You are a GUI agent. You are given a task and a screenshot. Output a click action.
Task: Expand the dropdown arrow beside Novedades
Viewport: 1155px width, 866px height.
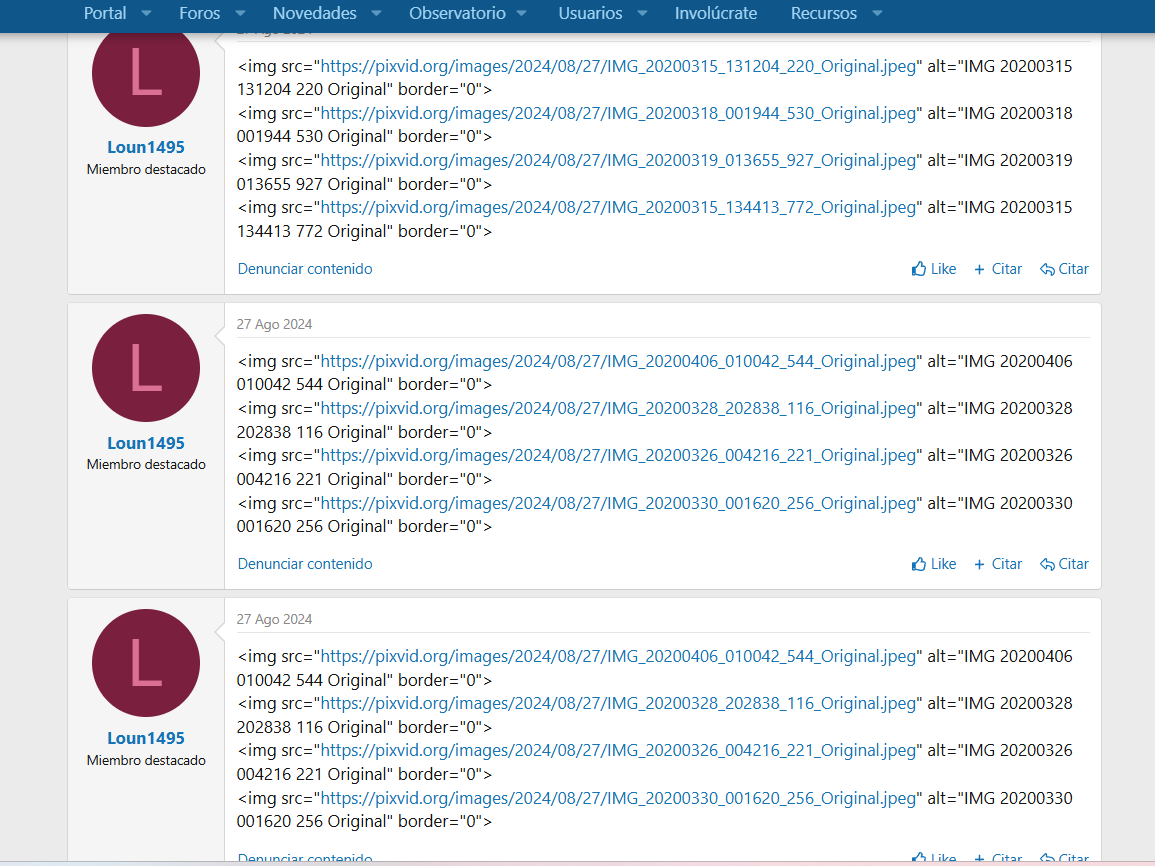point(376,13)
